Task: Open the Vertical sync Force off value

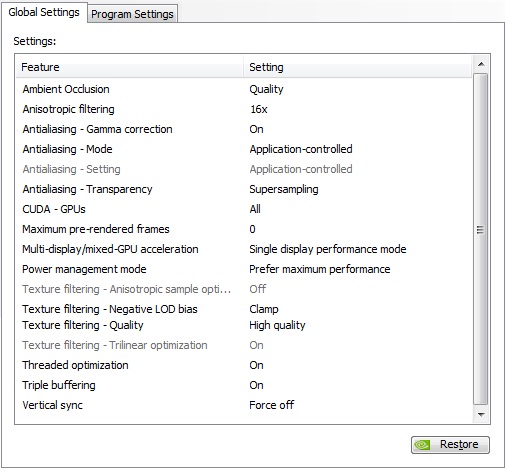Action: [x=272, y=405]
